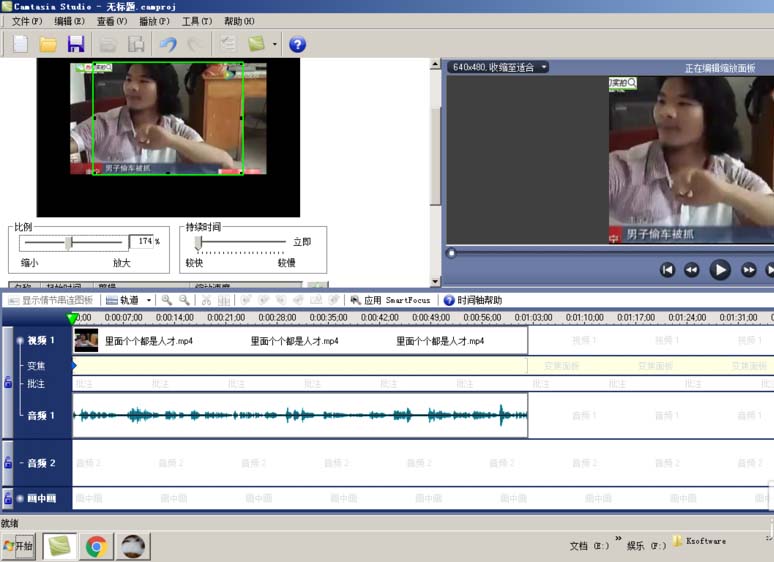This screenshot has width=774, height=562.
Task: Toggle the lock on the Audio 1 track
Action: (x=8, y=382)
